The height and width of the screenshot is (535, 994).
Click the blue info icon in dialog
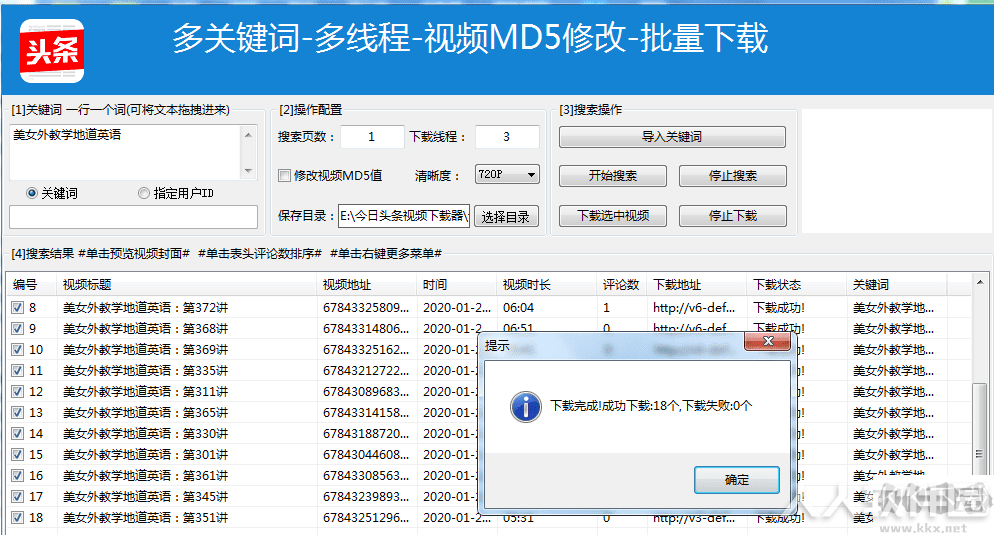526,406
